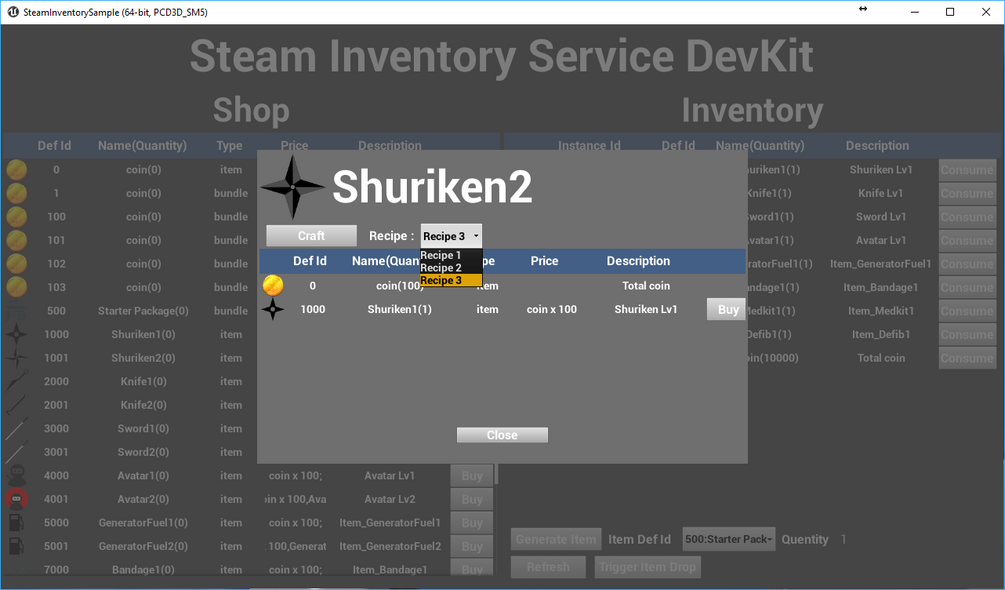
Task: Choose highlighted Recipe 3 in the list
Action: coord(451,281)
